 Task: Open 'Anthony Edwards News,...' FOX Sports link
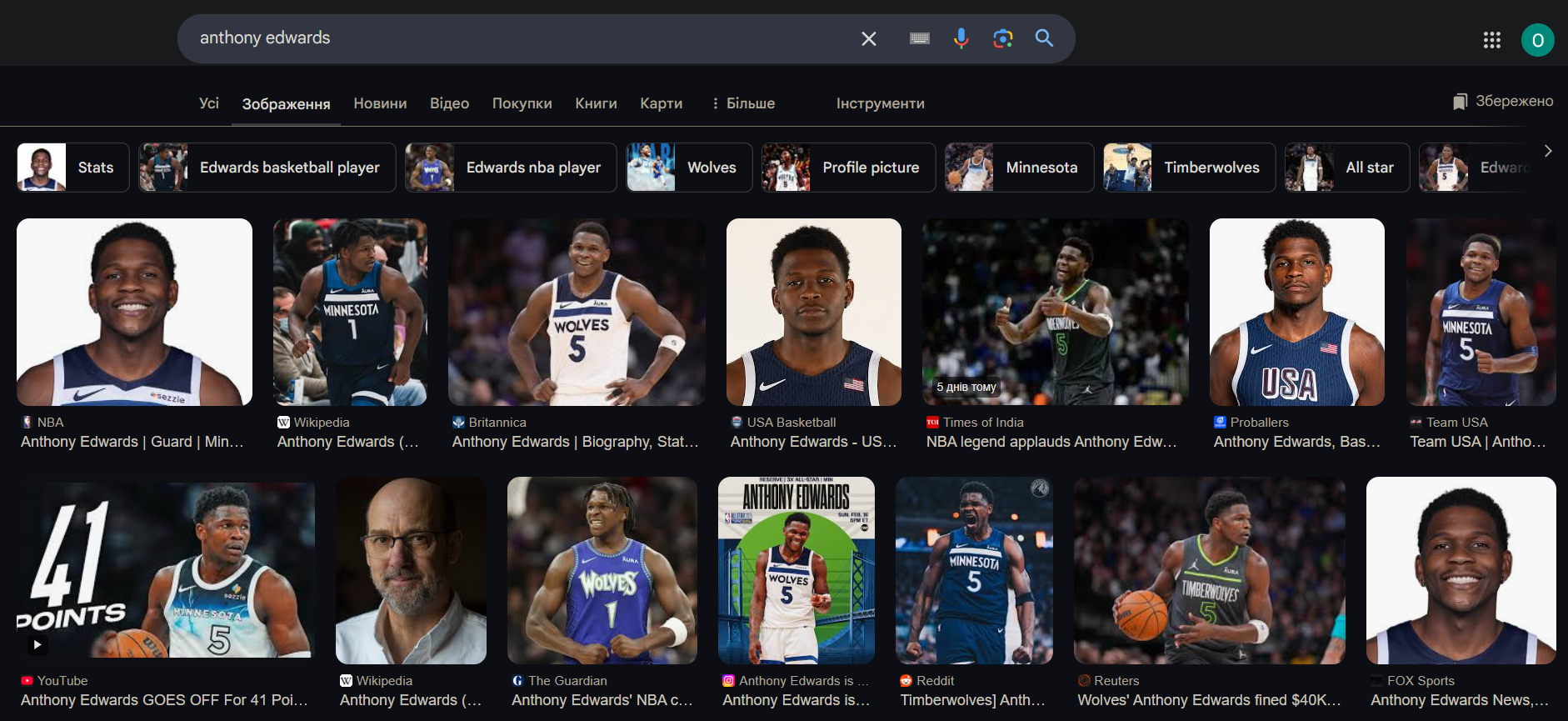tap(1460, 700)
